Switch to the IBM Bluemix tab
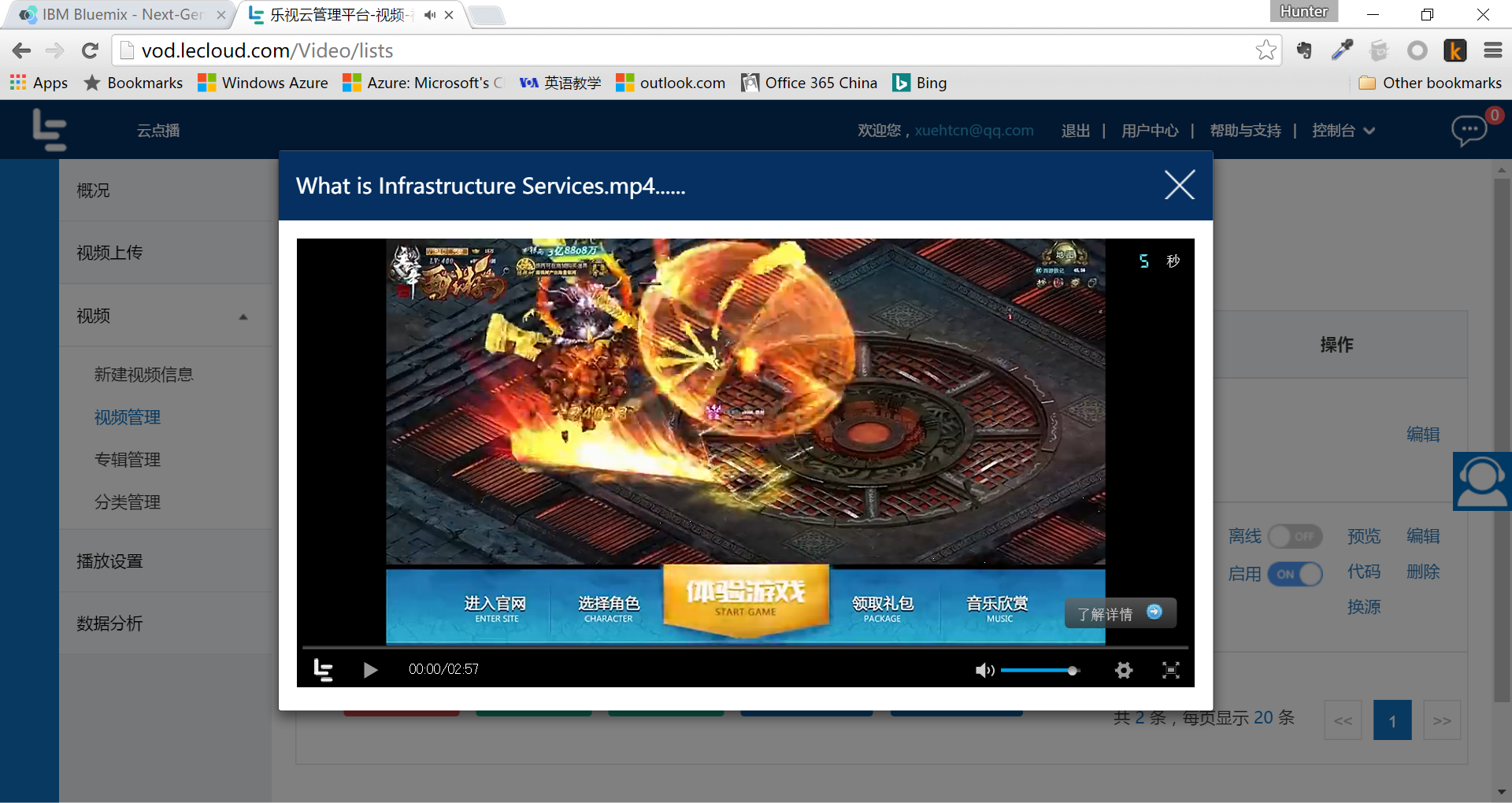 (120, 14)
